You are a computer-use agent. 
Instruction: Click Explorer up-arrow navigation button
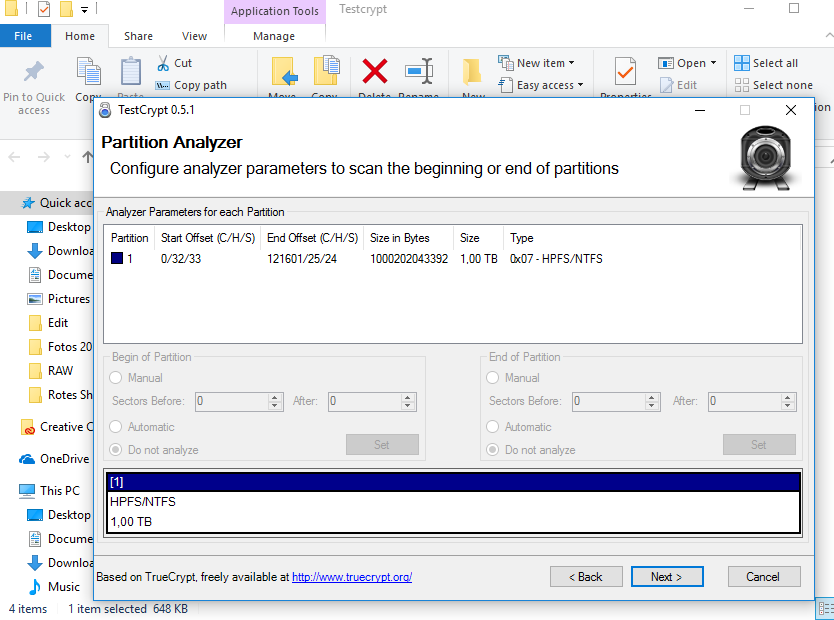88,156
